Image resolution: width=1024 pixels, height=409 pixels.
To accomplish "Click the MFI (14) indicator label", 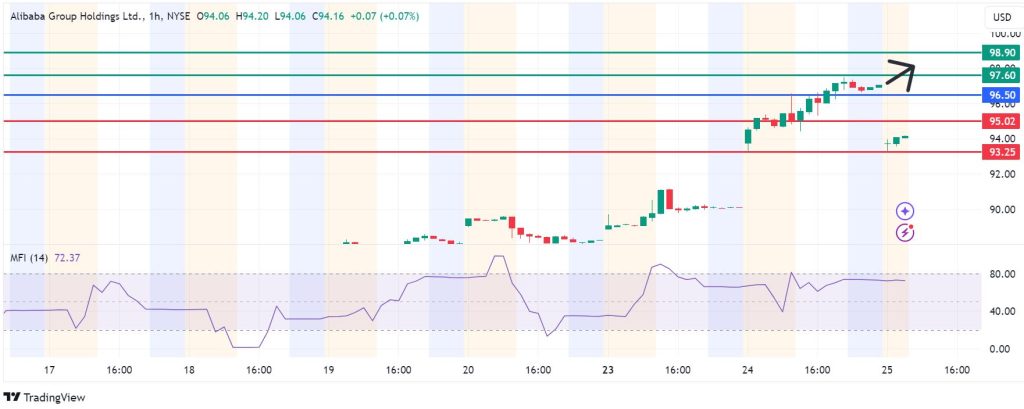I will point(29,258).
